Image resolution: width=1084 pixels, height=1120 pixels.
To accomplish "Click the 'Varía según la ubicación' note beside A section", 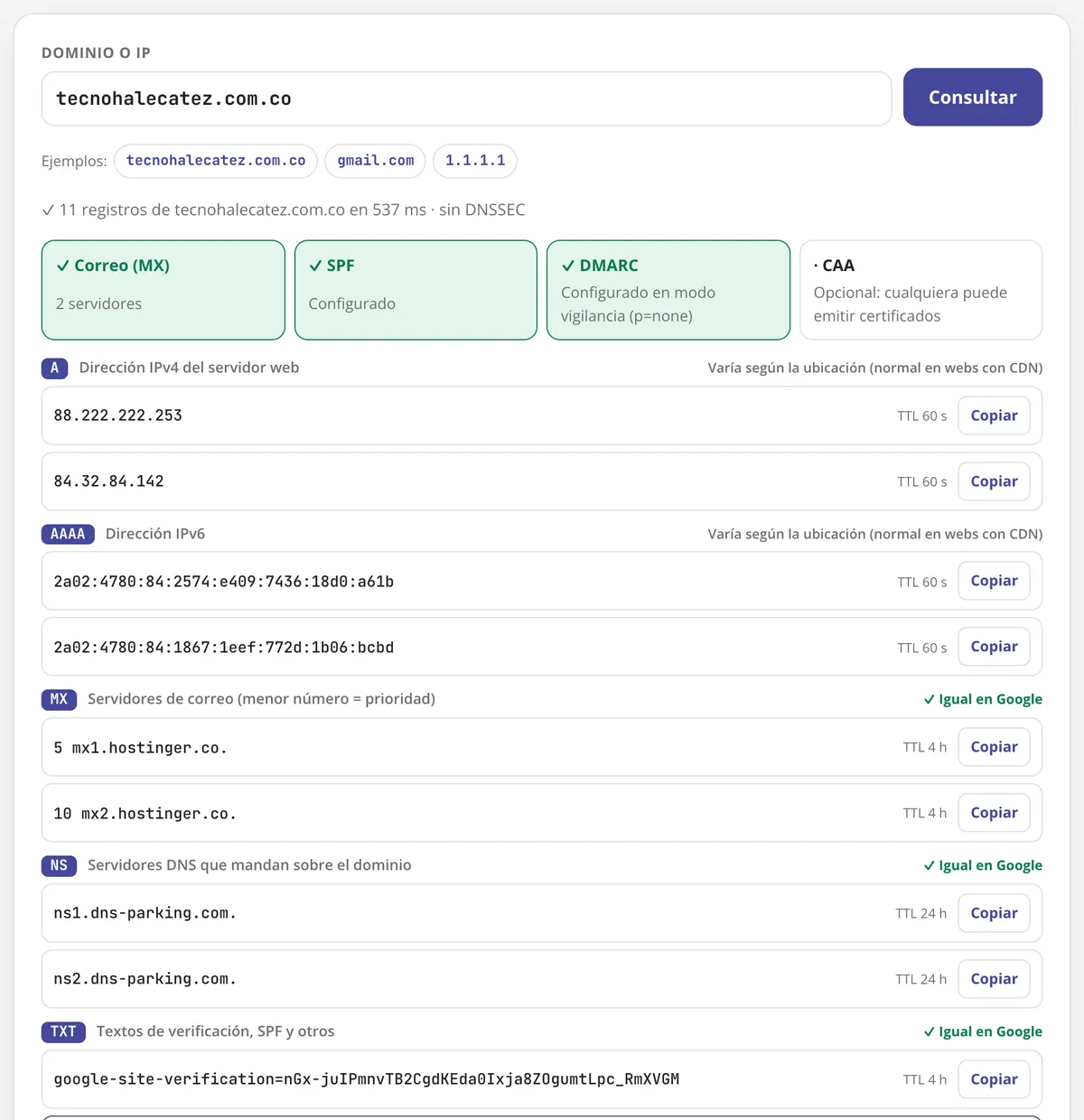I will point(875,368).
